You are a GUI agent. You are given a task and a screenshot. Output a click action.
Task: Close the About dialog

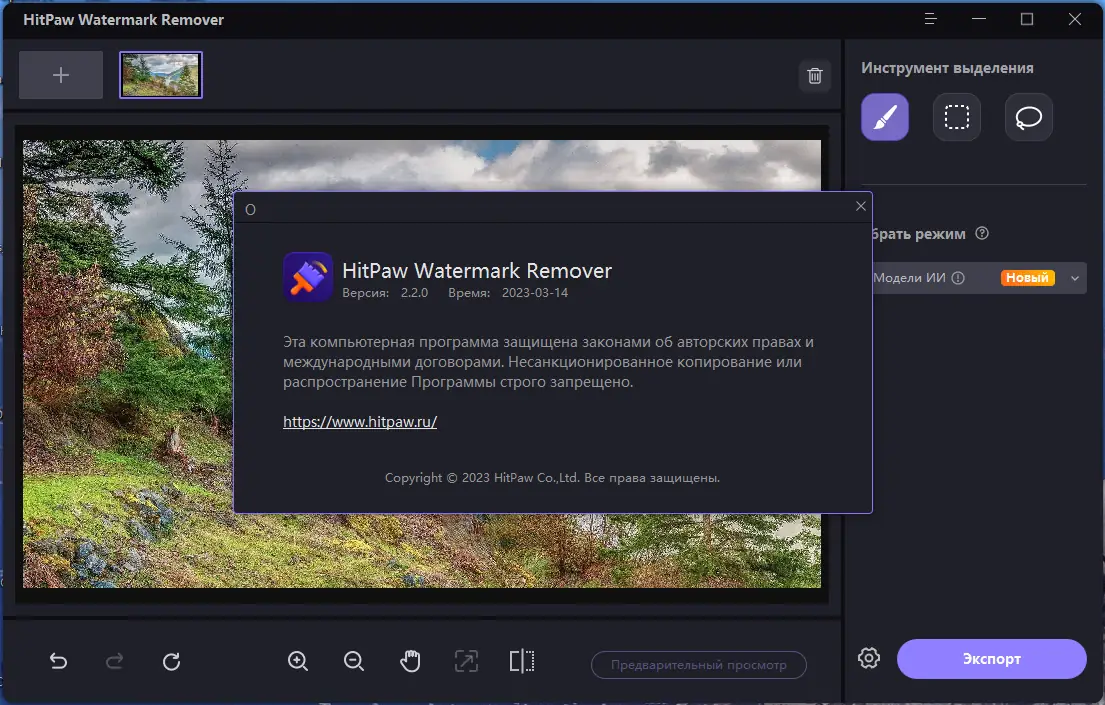click(860, 206)
